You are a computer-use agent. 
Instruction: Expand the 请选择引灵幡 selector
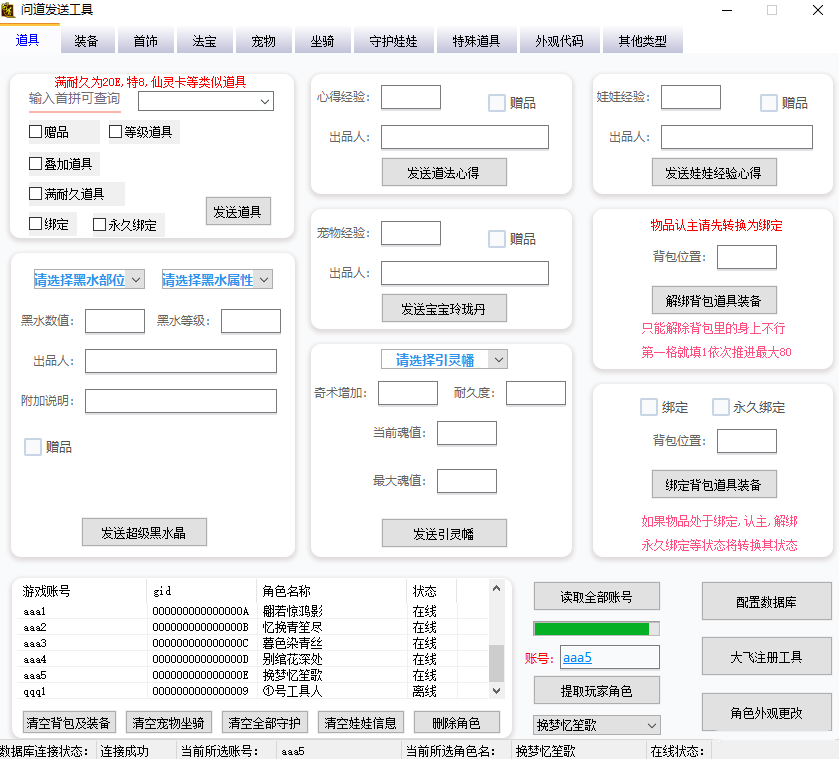pos(443,359)
